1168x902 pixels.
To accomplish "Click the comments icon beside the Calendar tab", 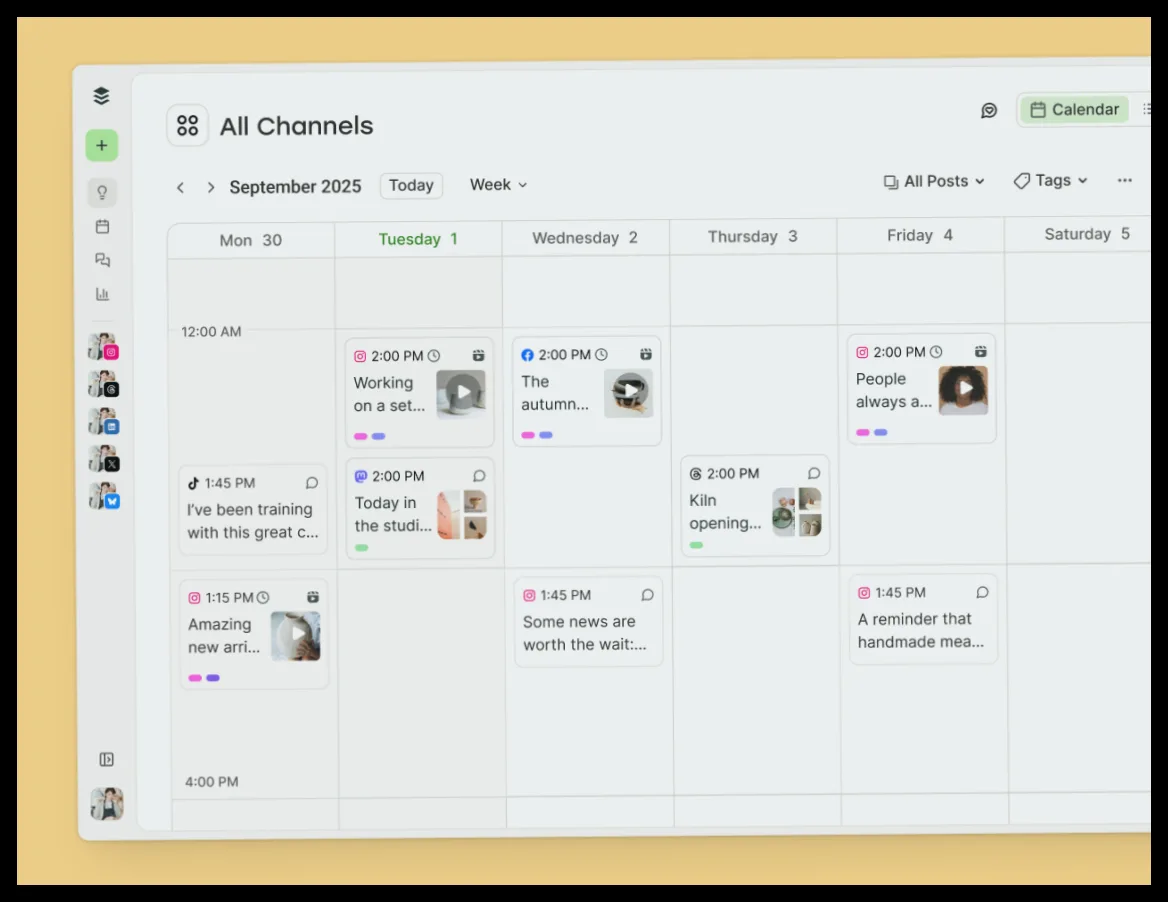I will tap(988, 110).
